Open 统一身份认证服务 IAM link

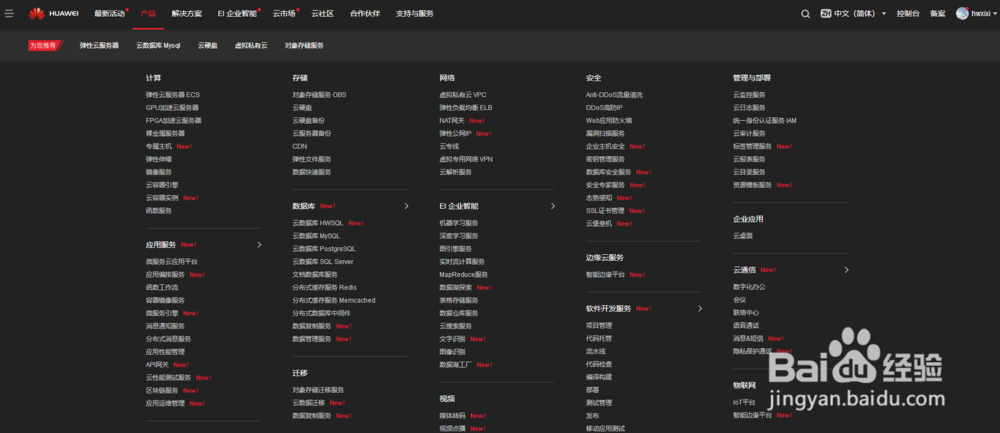(x=765, y=121)
